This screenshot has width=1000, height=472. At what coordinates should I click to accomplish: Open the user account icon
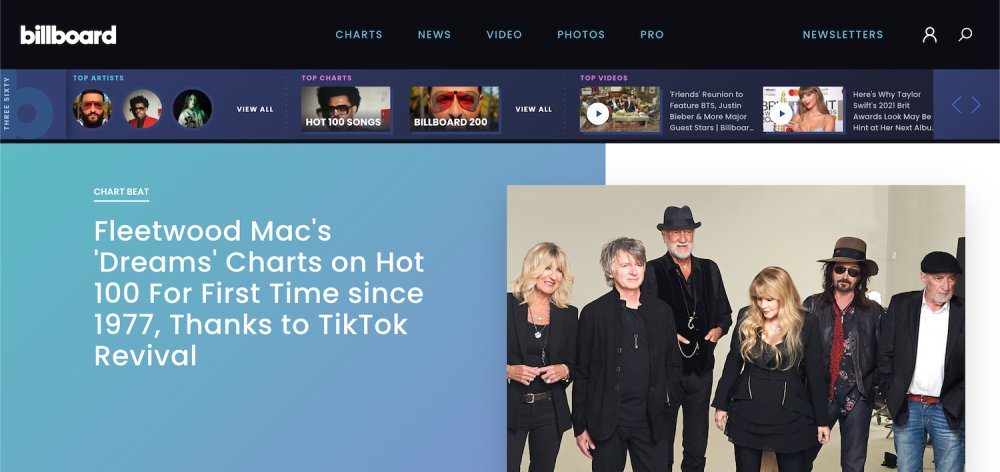pos(930,34)
